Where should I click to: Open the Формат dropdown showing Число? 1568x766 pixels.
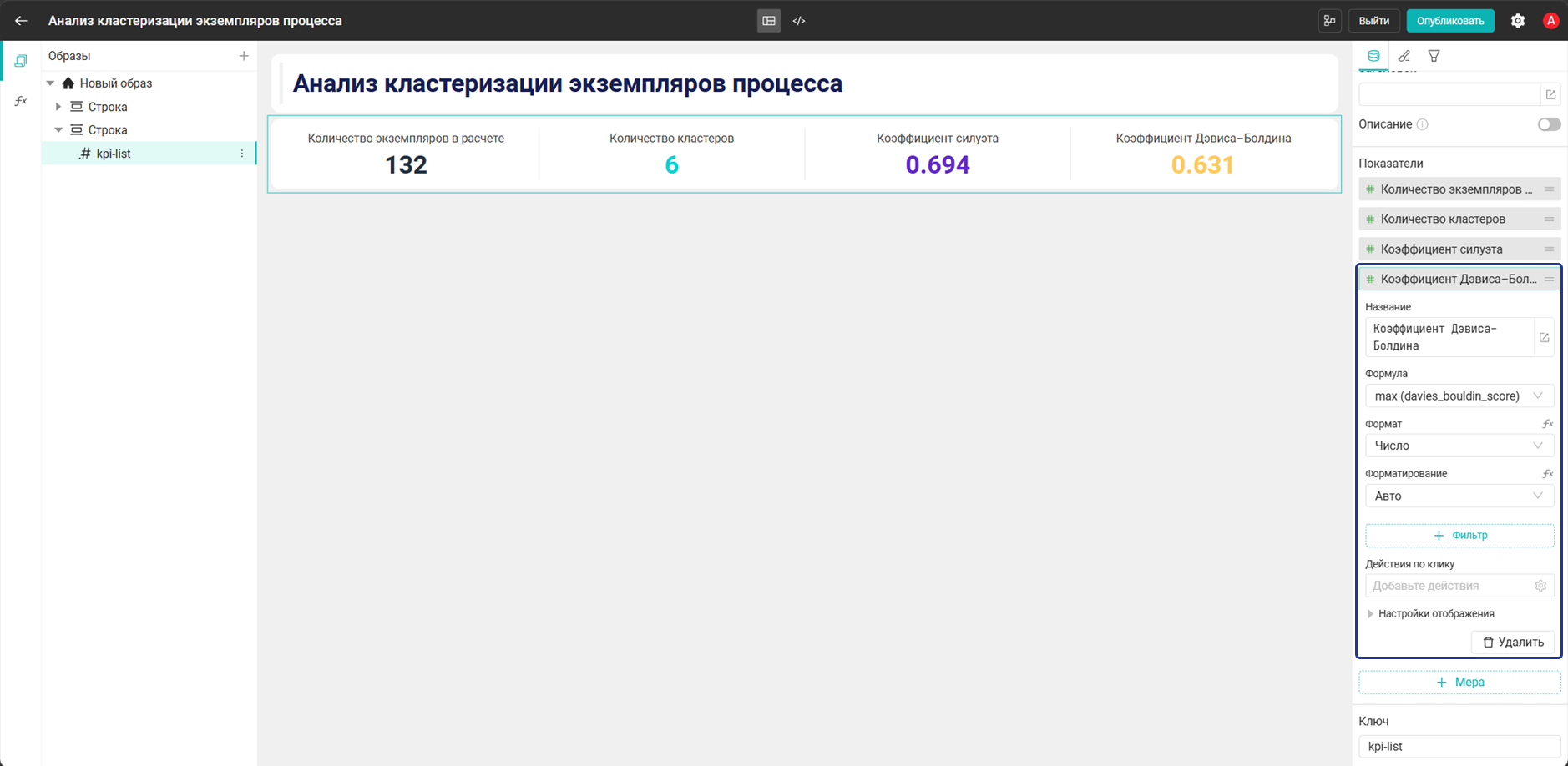(1459, 446)
